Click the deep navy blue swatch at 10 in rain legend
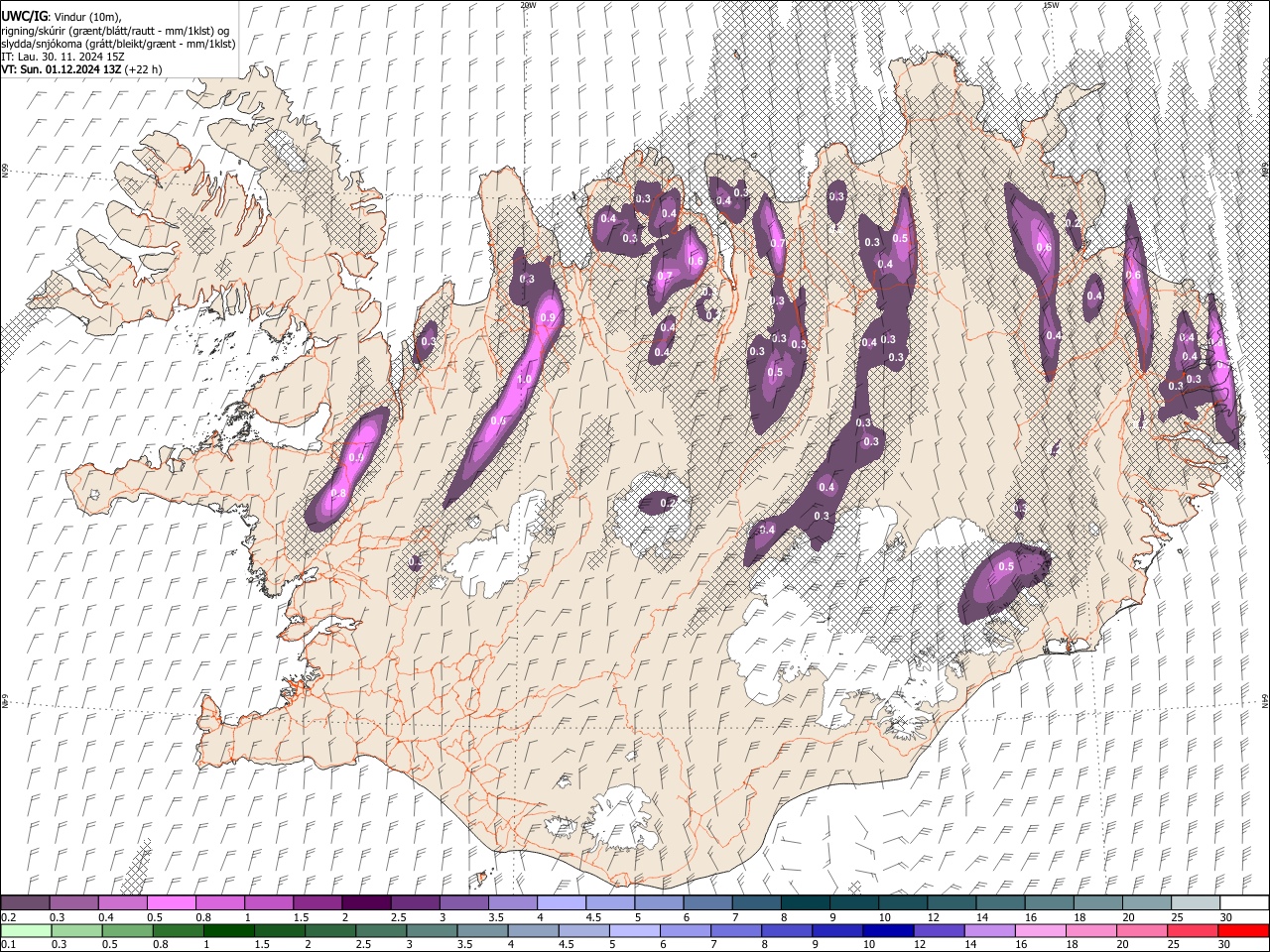This screenshot has height=952, width=1270. pyautogui.click(x=887, y=931)
